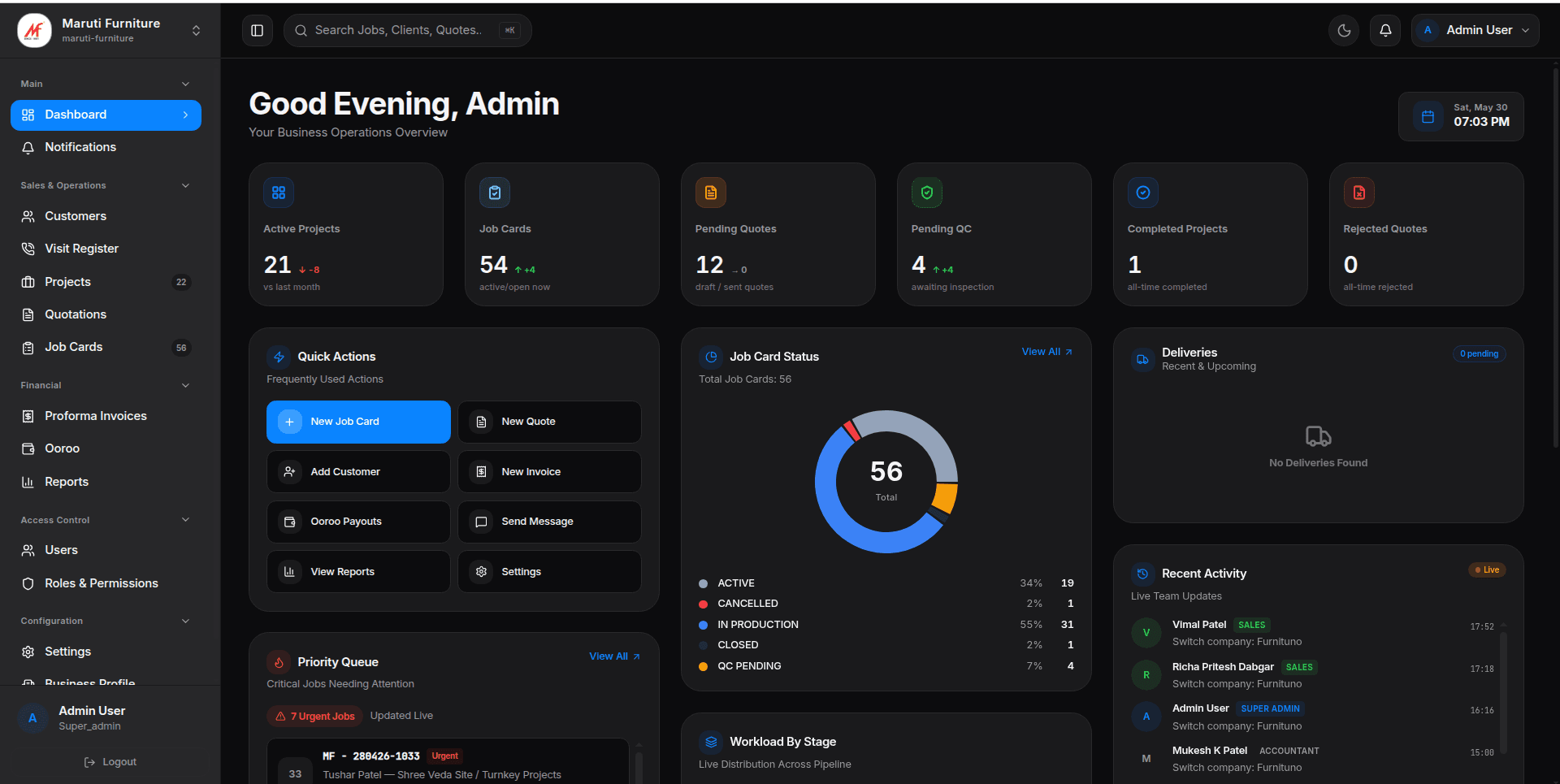Open the Maruti Furniture company switcher
This screenshot has width=1560, height=784.
point(110,31)
